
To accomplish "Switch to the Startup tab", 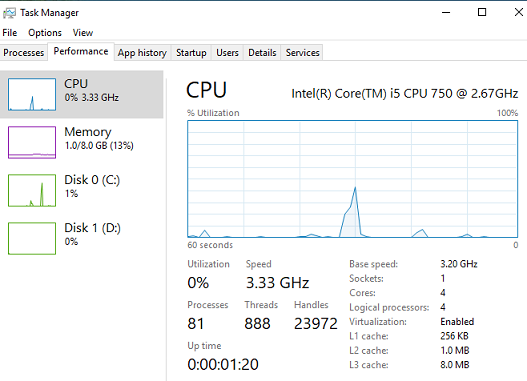I will click(x=191, y=53).
